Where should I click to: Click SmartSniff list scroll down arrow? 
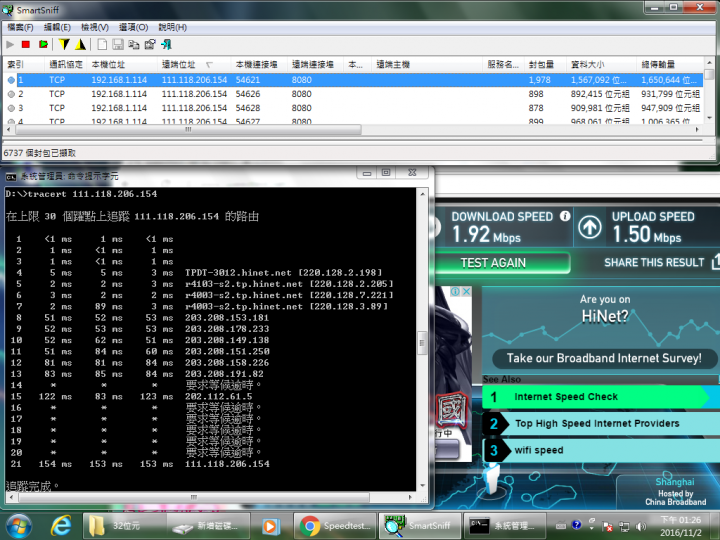click(709, 118)
